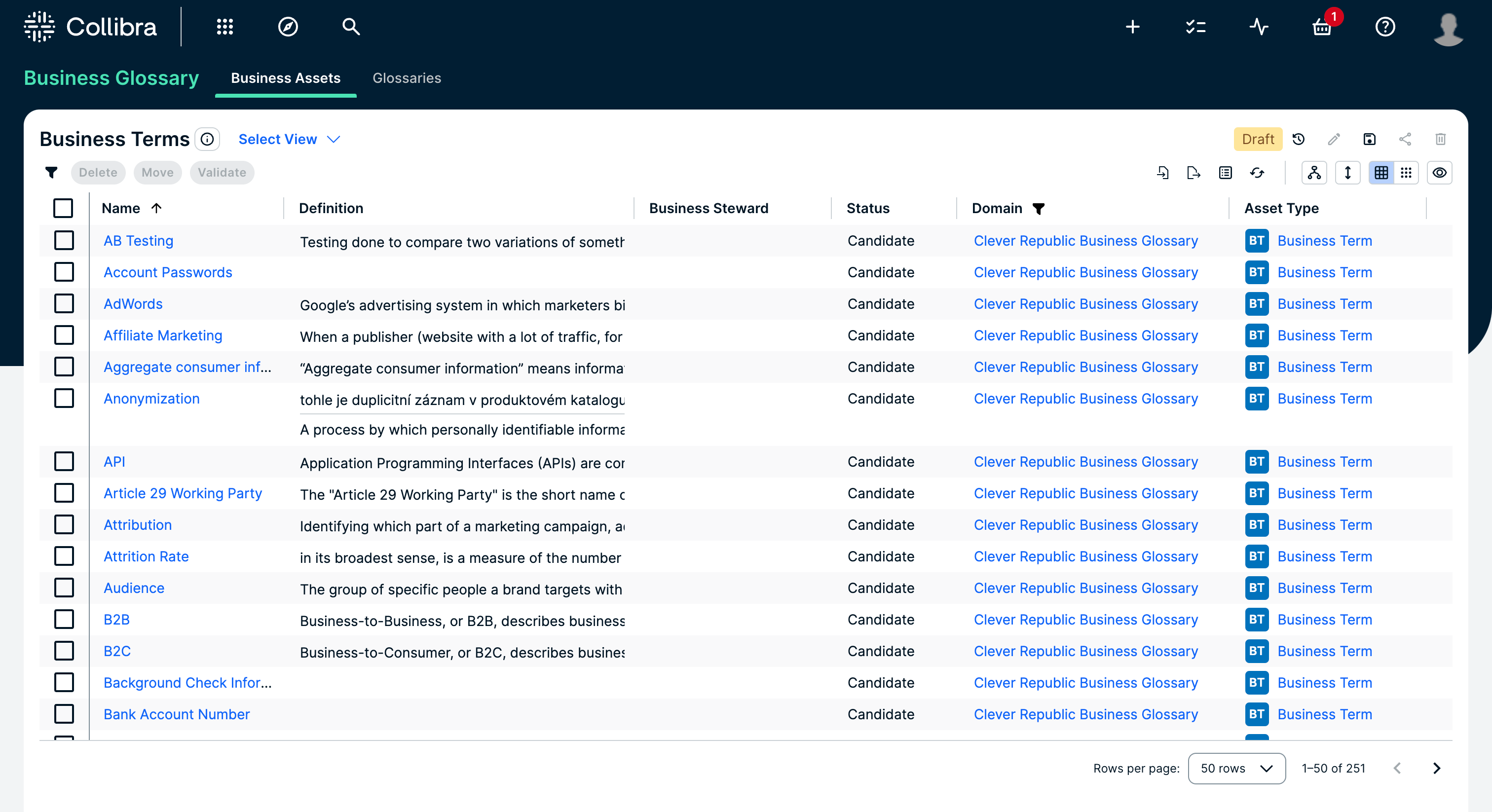The image size is (1492, 812).
Task: Switch to the Glossaries tab
Action: 407,78
